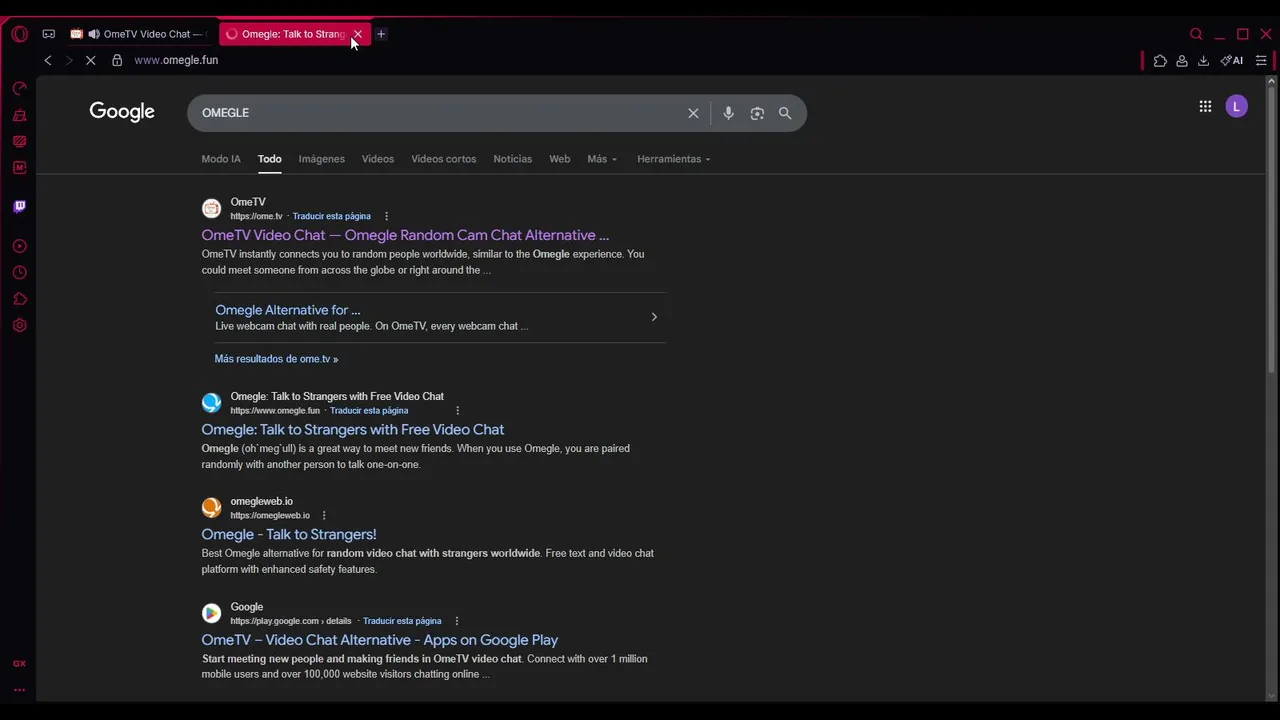Open a new tab with plus button
1280x720 pixels.
(381, 34)
